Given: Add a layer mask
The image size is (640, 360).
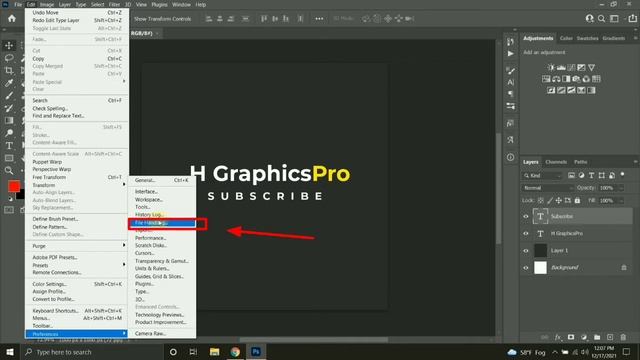Looking at the screenshot, I should pyautogui.click(x=571, y=337).
